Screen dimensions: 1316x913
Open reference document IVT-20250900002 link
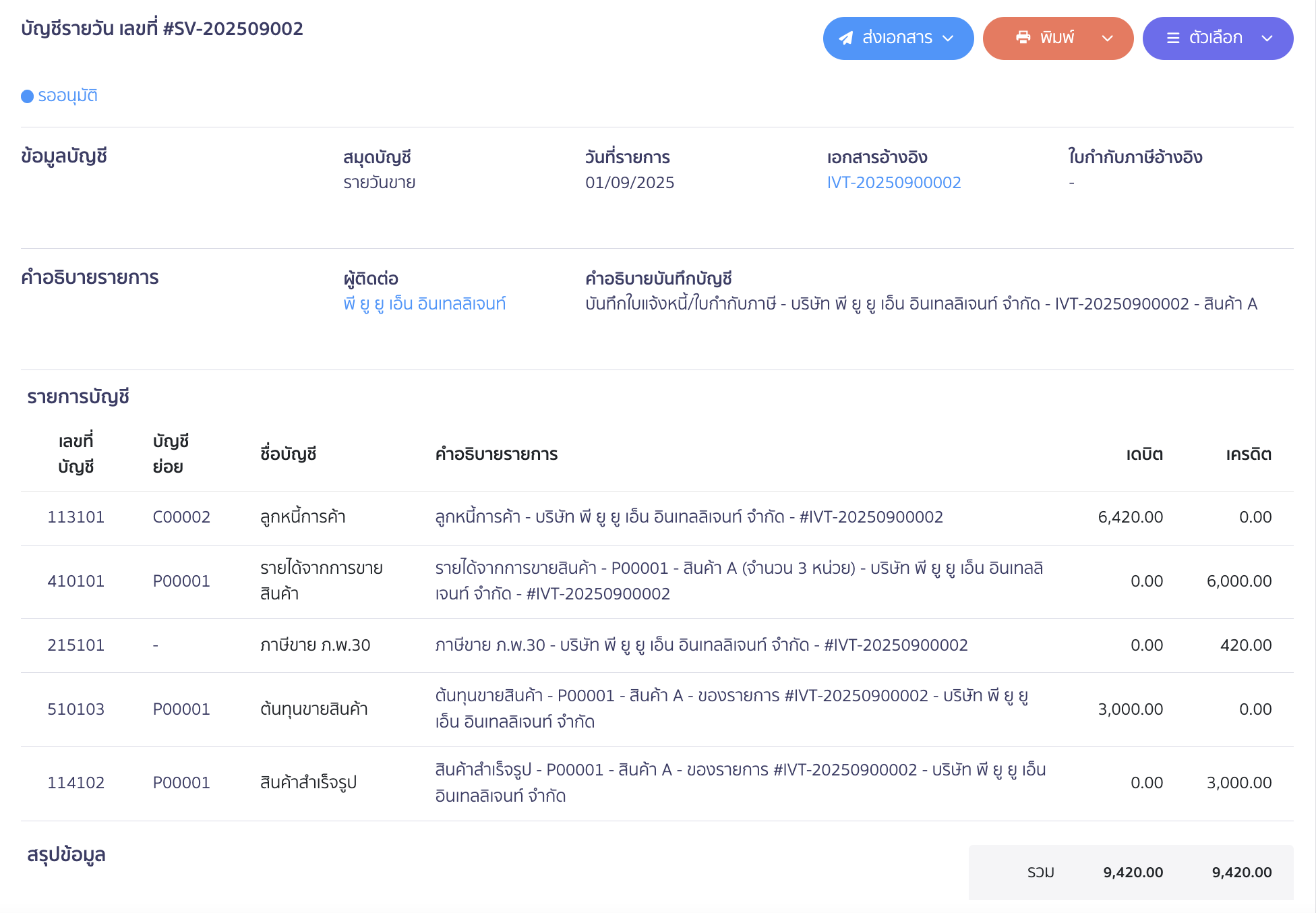click(893, 183)
